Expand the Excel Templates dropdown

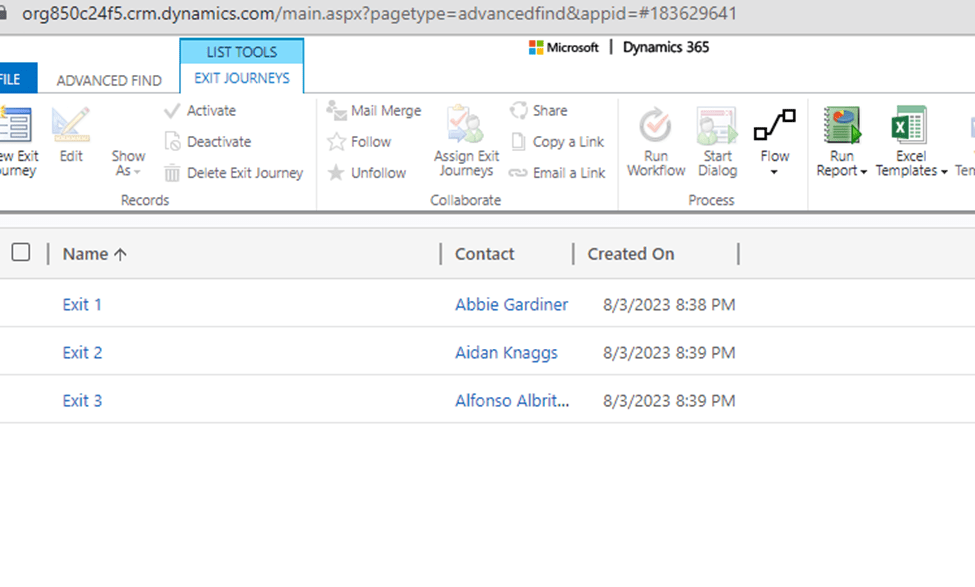click(x=911, y=171)
